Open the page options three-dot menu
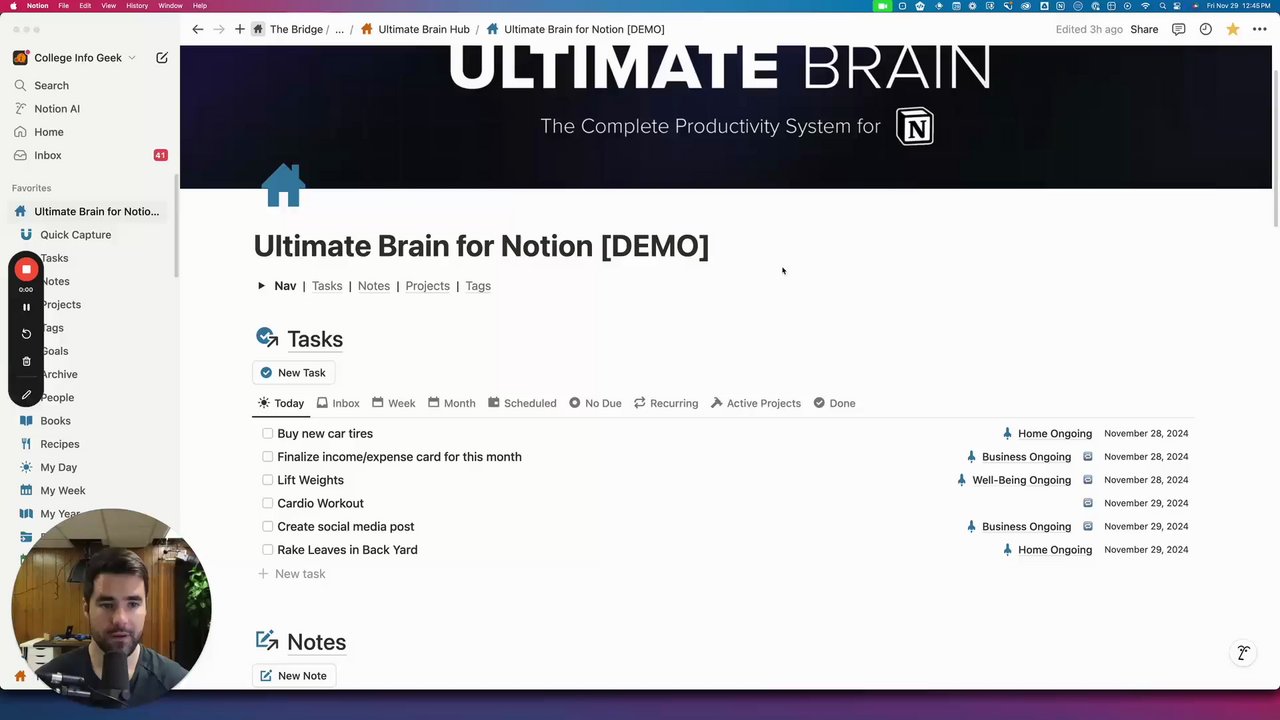1280x720 pixels. [1260, 29]
